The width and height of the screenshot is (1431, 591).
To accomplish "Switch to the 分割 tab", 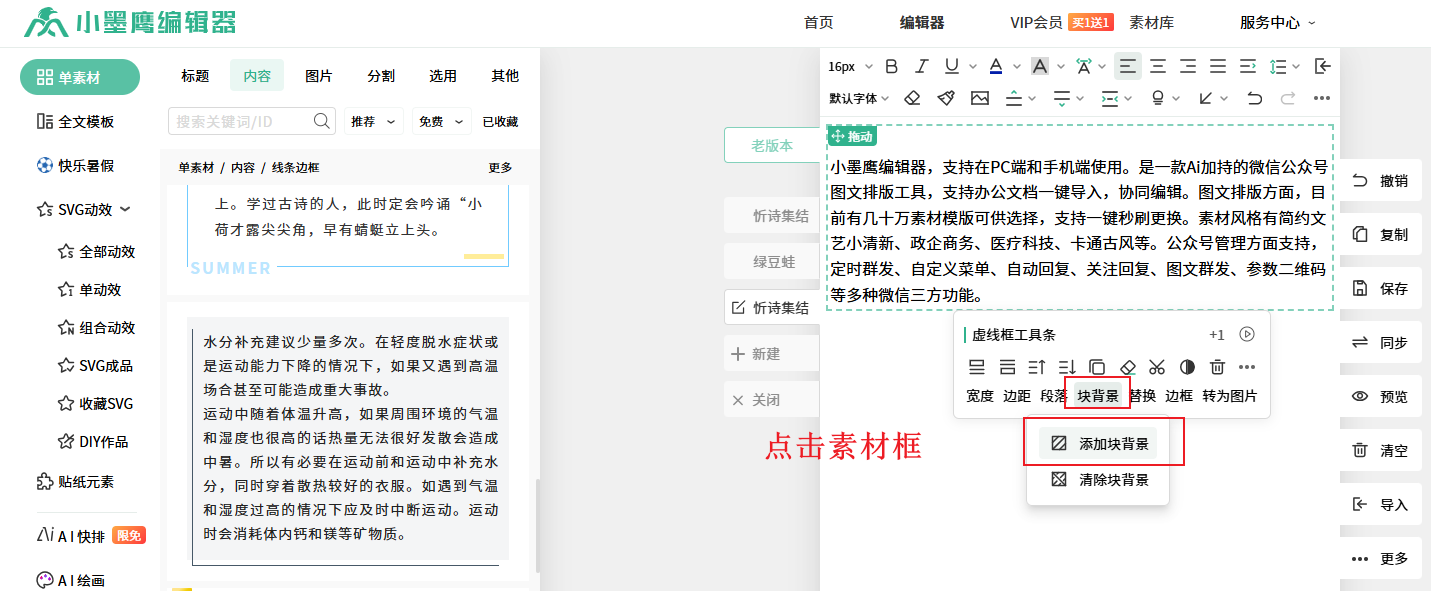I will click(381, 75).
